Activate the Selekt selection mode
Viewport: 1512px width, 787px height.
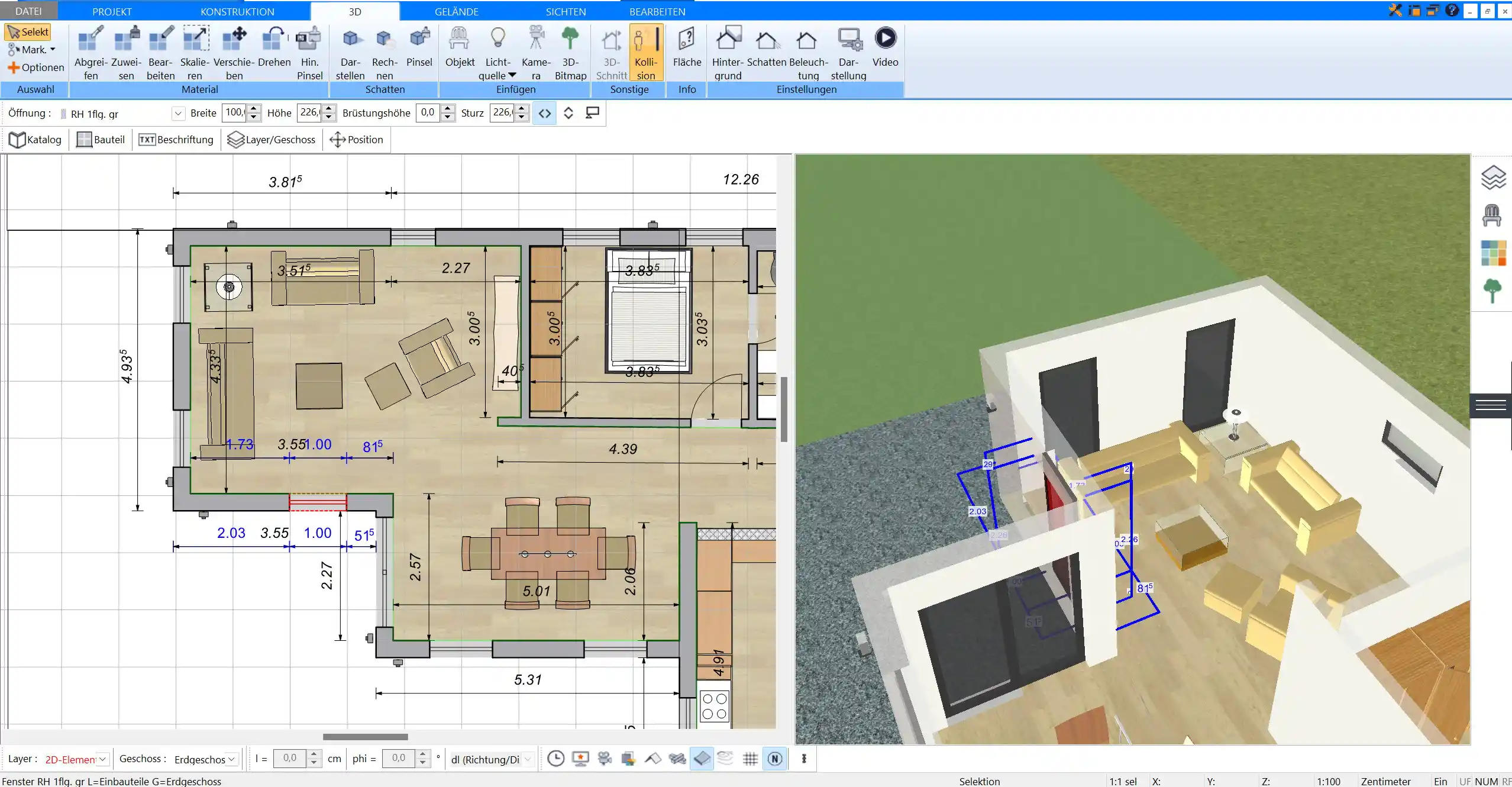tap(28, 32)
